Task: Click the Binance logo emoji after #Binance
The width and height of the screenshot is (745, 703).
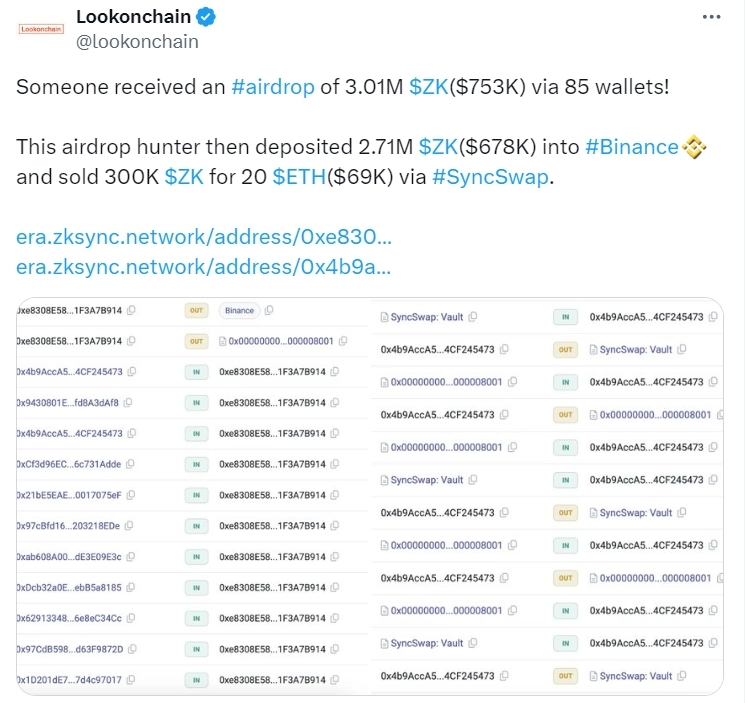Action: click(694, 148)
